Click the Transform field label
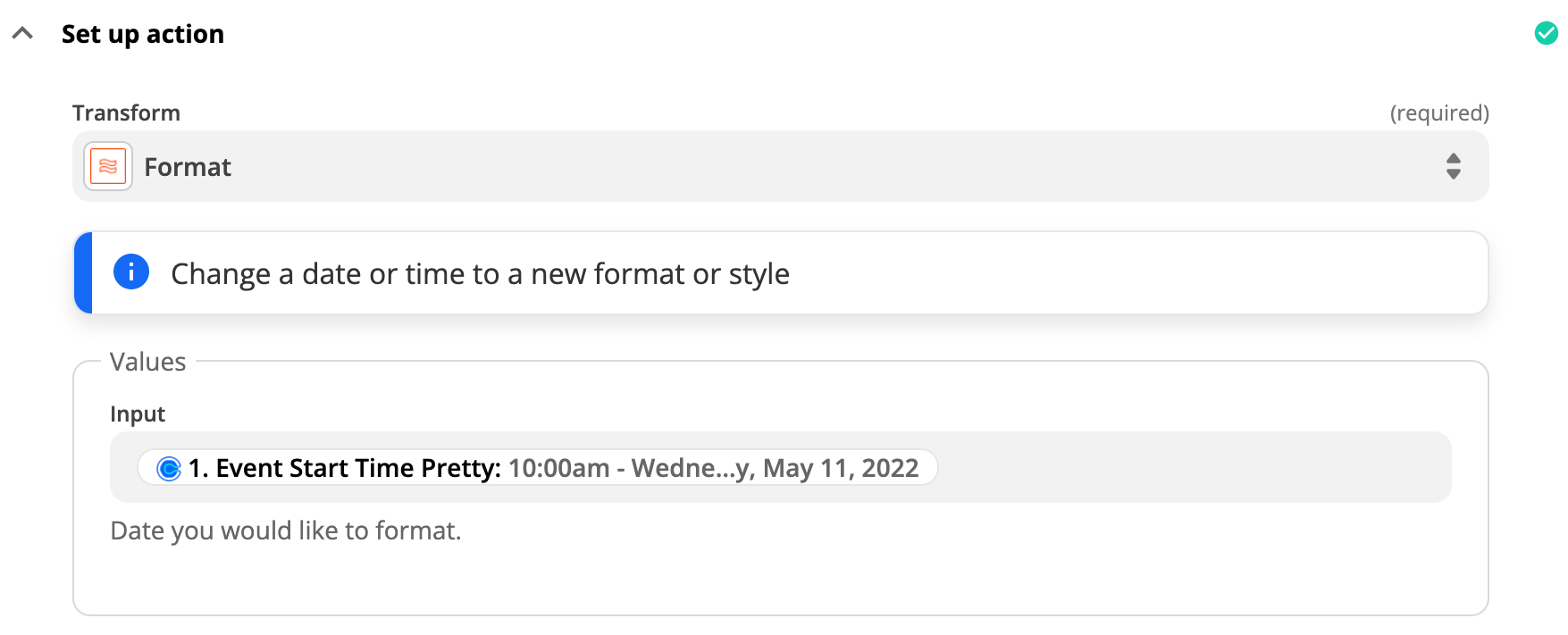The width and height of the screenshot is (1568, 635). [x=126, y=113]
